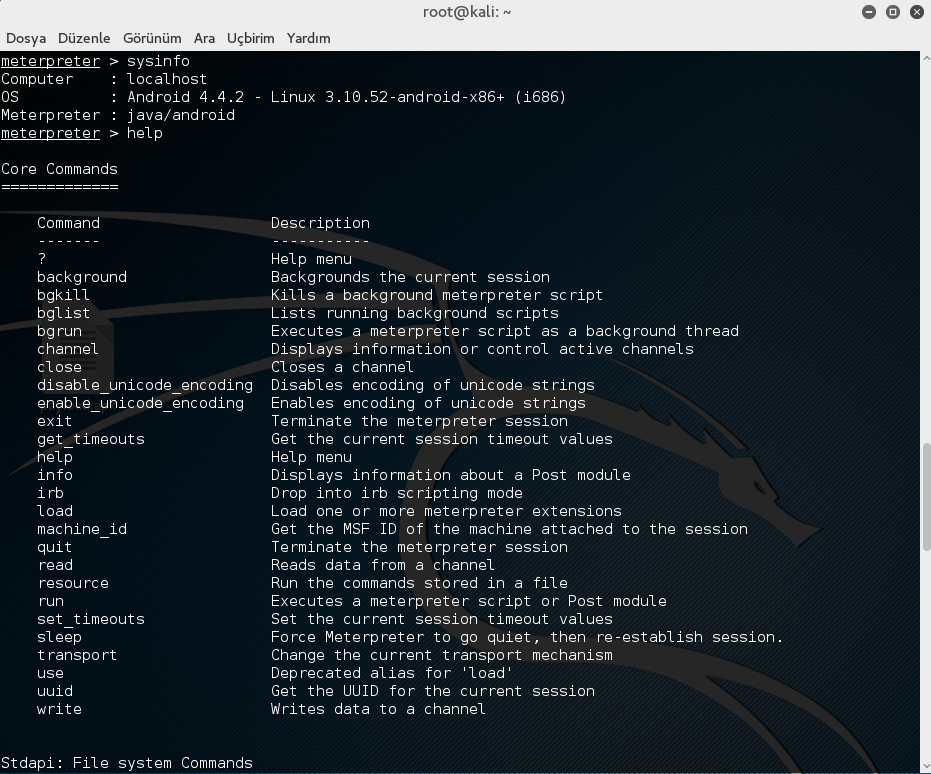Open the Dosya menu
This screenshot has width=931, height=774.
[26, 38]
